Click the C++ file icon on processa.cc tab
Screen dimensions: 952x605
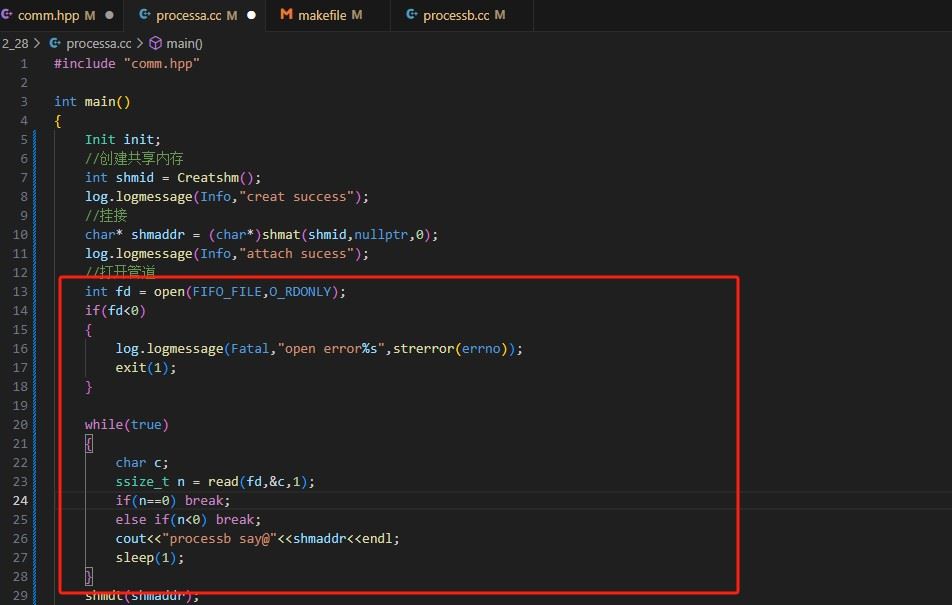coord(144,15)
